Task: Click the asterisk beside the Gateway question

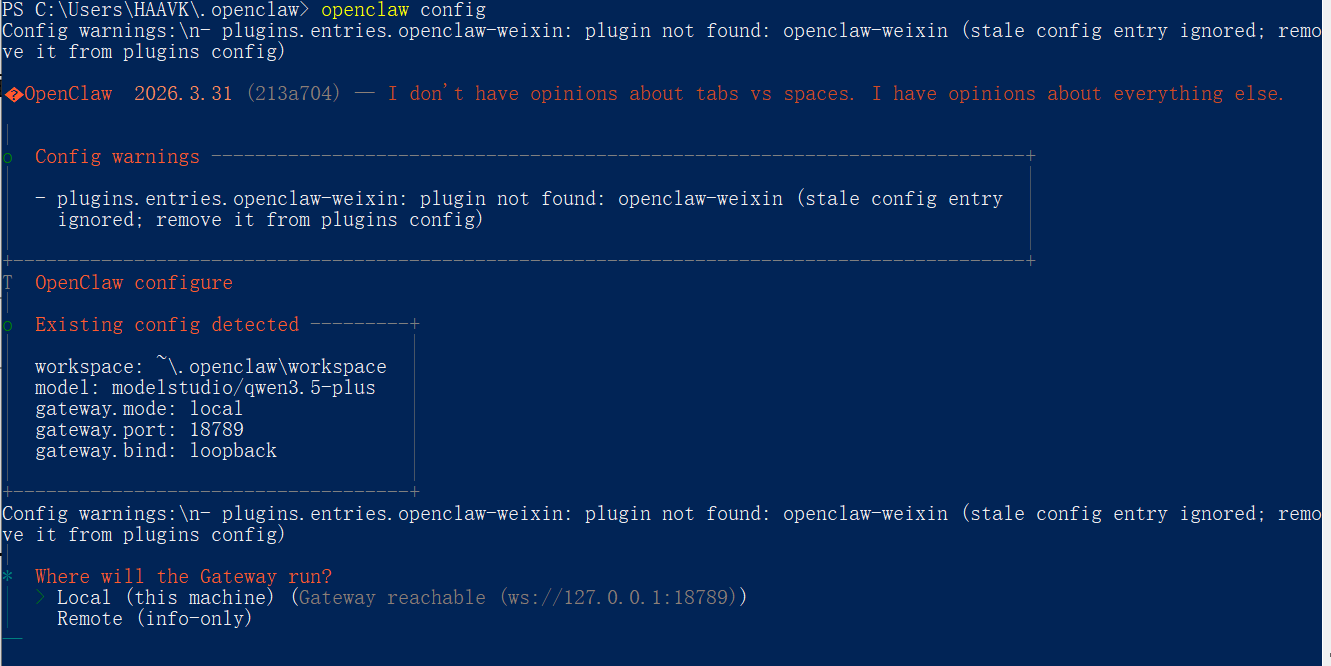Action: (8, 577)
